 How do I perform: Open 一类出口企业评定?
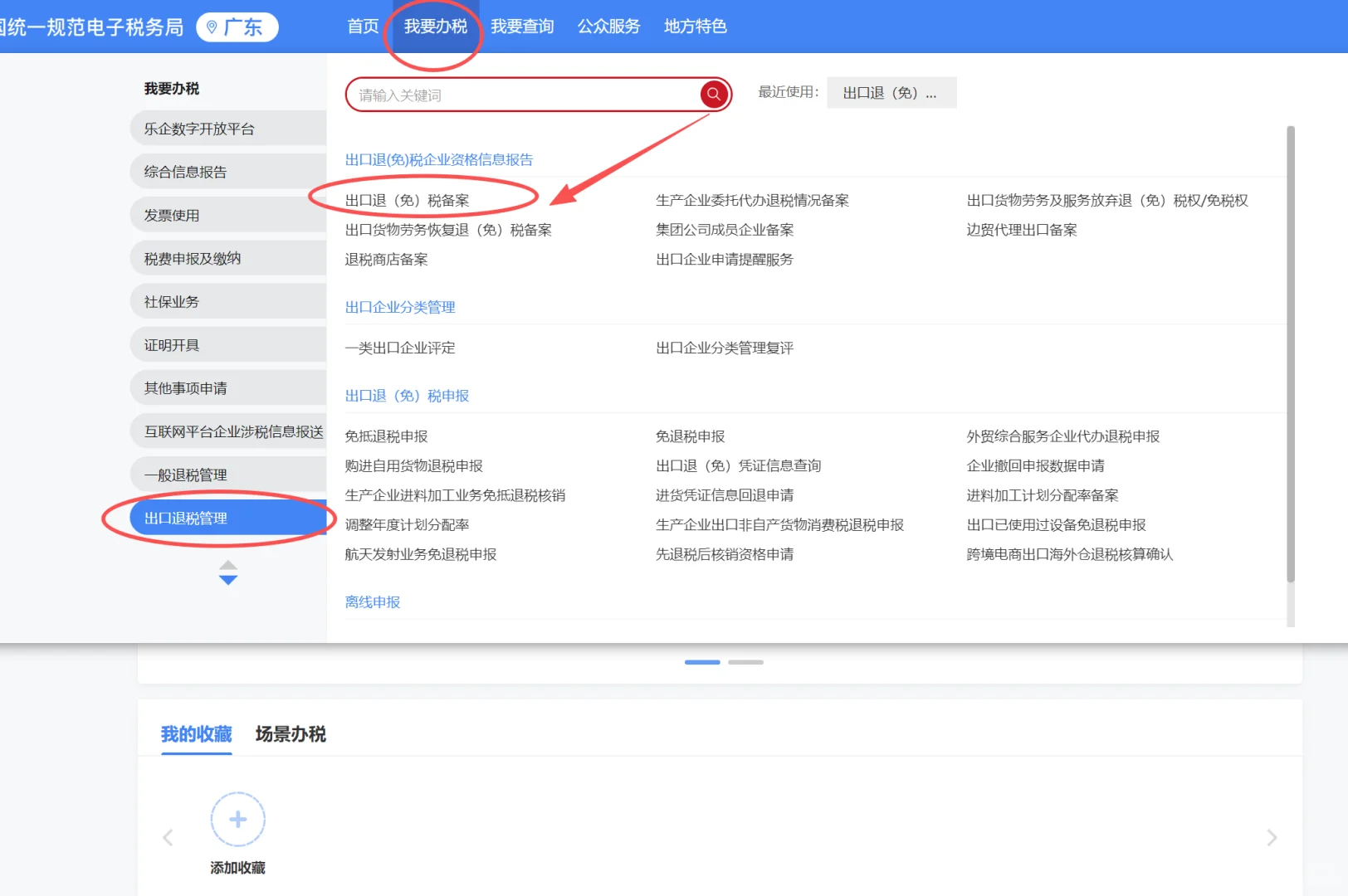[400, 348]
